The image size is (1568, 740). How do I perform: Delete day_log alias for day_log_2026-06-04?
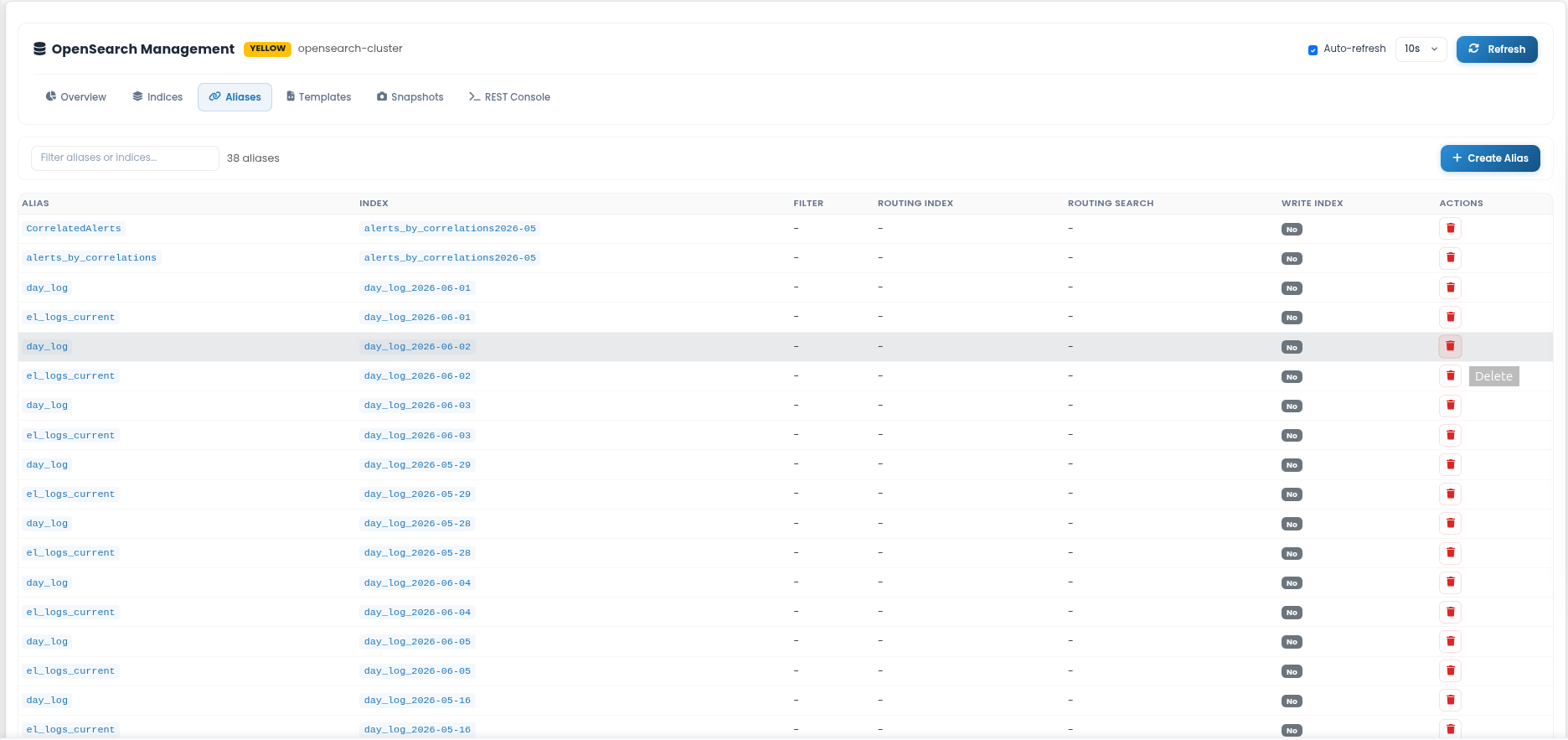[x=1450, y=582]
